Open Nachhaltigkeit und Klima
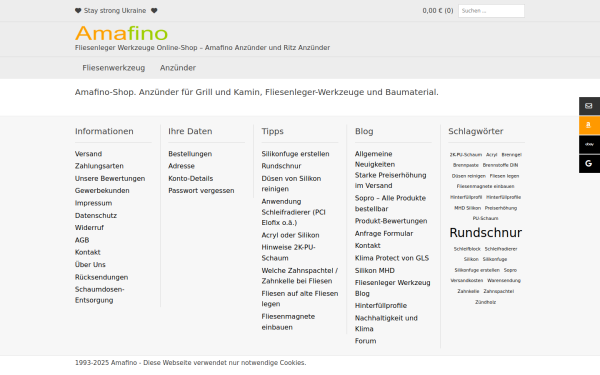The width and height of the screenshot is (600, 375). 386,323
